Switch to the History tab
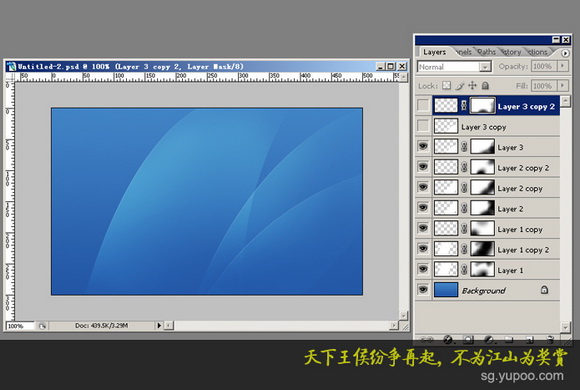This screenshot has height=390, width=580. [511, 52]
